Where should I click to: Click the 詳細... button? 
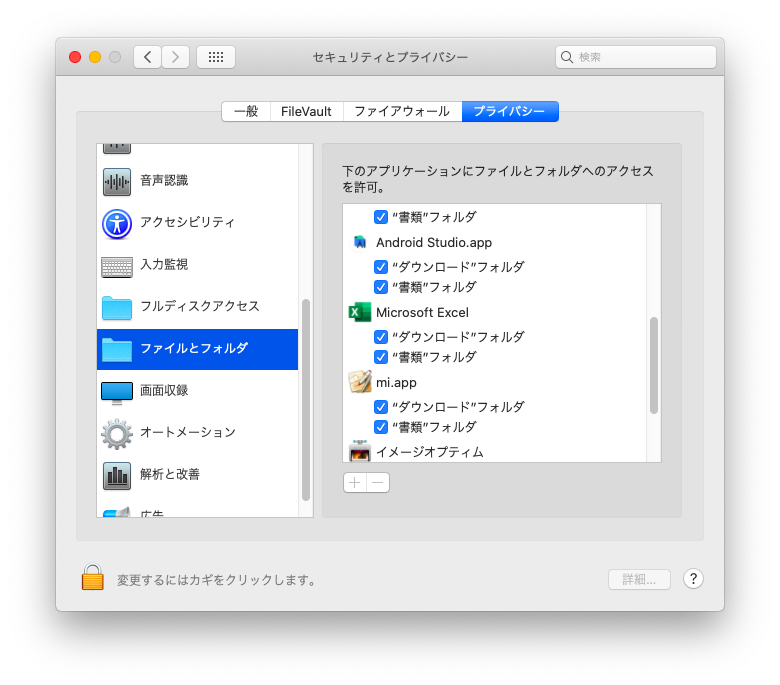(639, 579)
